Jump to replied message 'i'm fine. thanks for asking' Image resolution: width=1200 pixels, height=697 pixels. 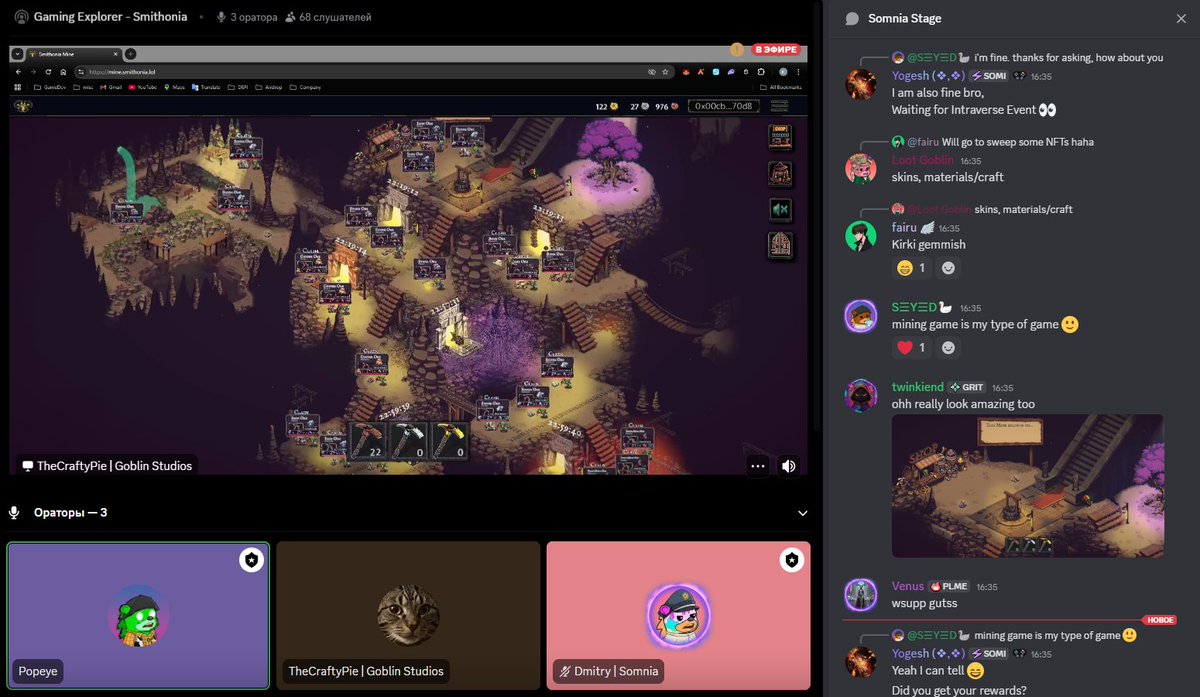point(1068,58)
